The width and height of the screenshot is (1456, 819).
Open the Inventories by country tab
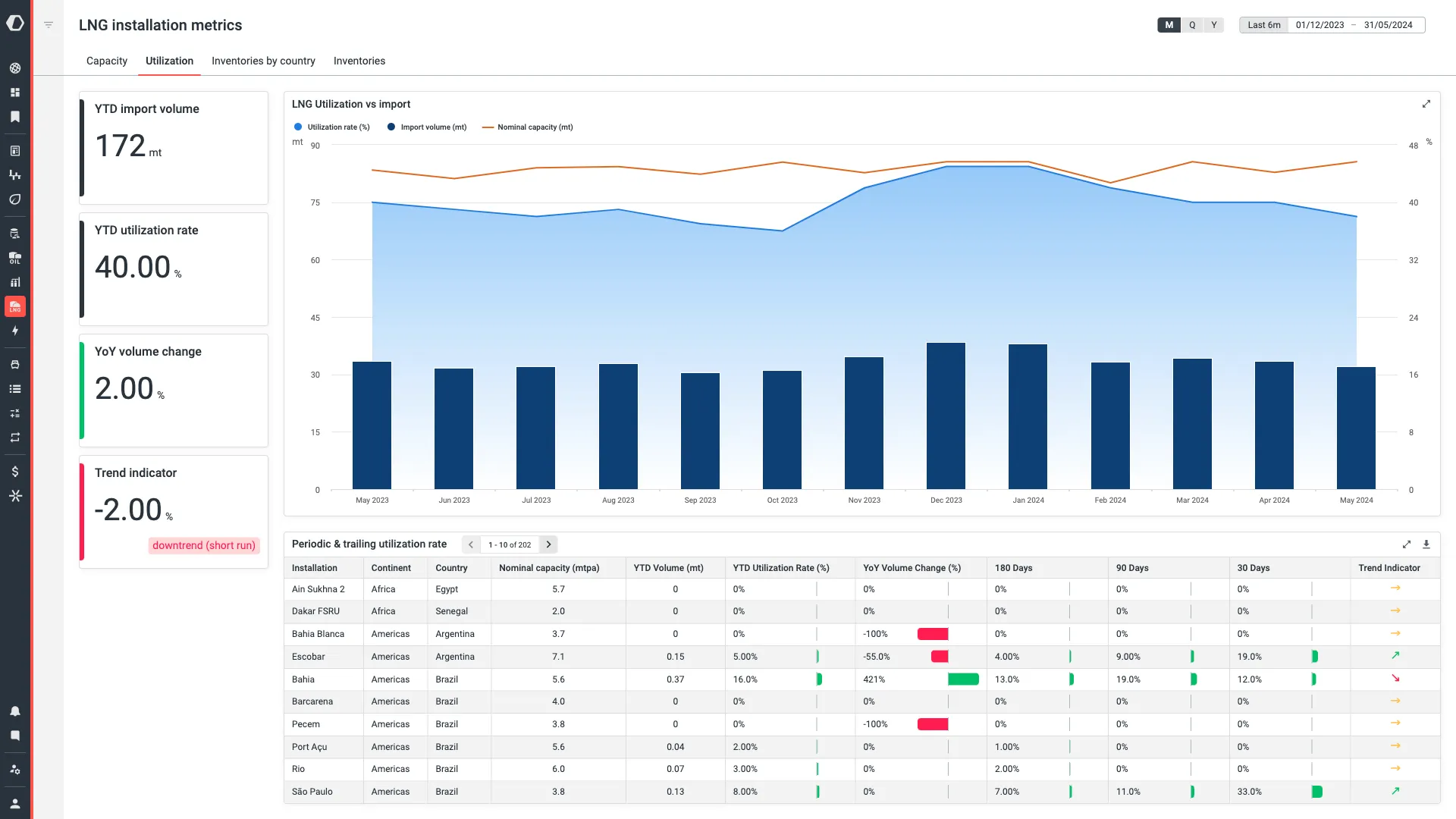(x=263, y=61)
